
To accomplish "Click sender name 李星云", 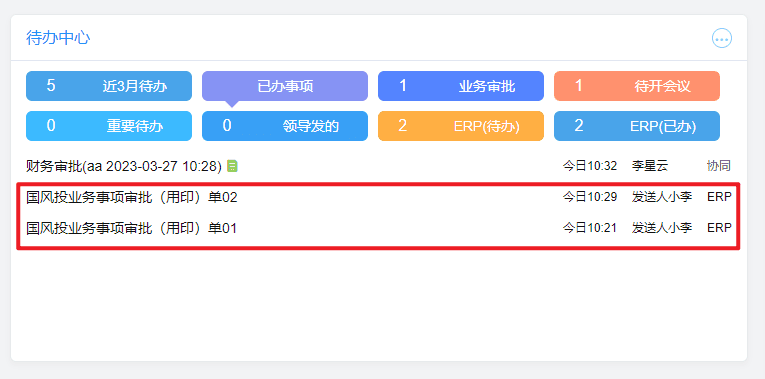I will tap(650, 166).
